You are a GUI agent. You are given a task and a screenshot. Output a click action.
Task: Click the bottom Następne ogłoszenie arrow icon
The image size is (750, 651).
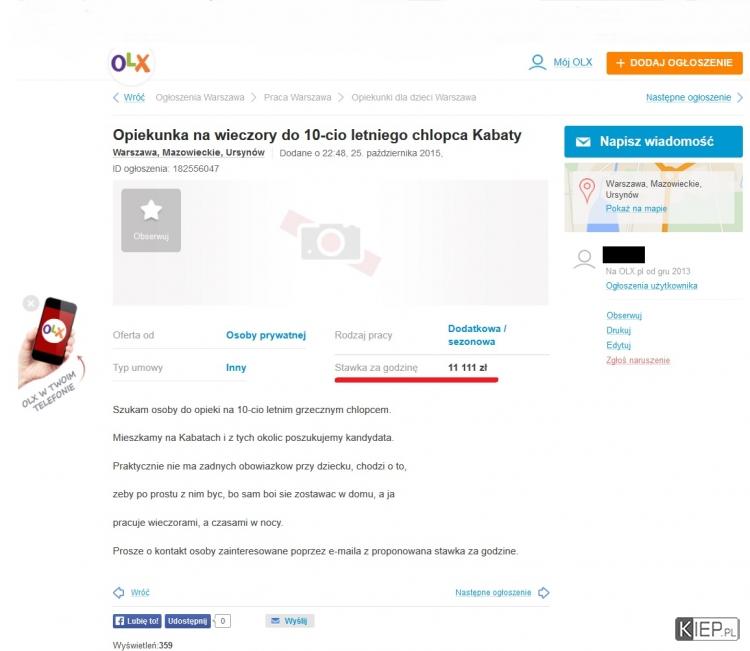point(543,593)
